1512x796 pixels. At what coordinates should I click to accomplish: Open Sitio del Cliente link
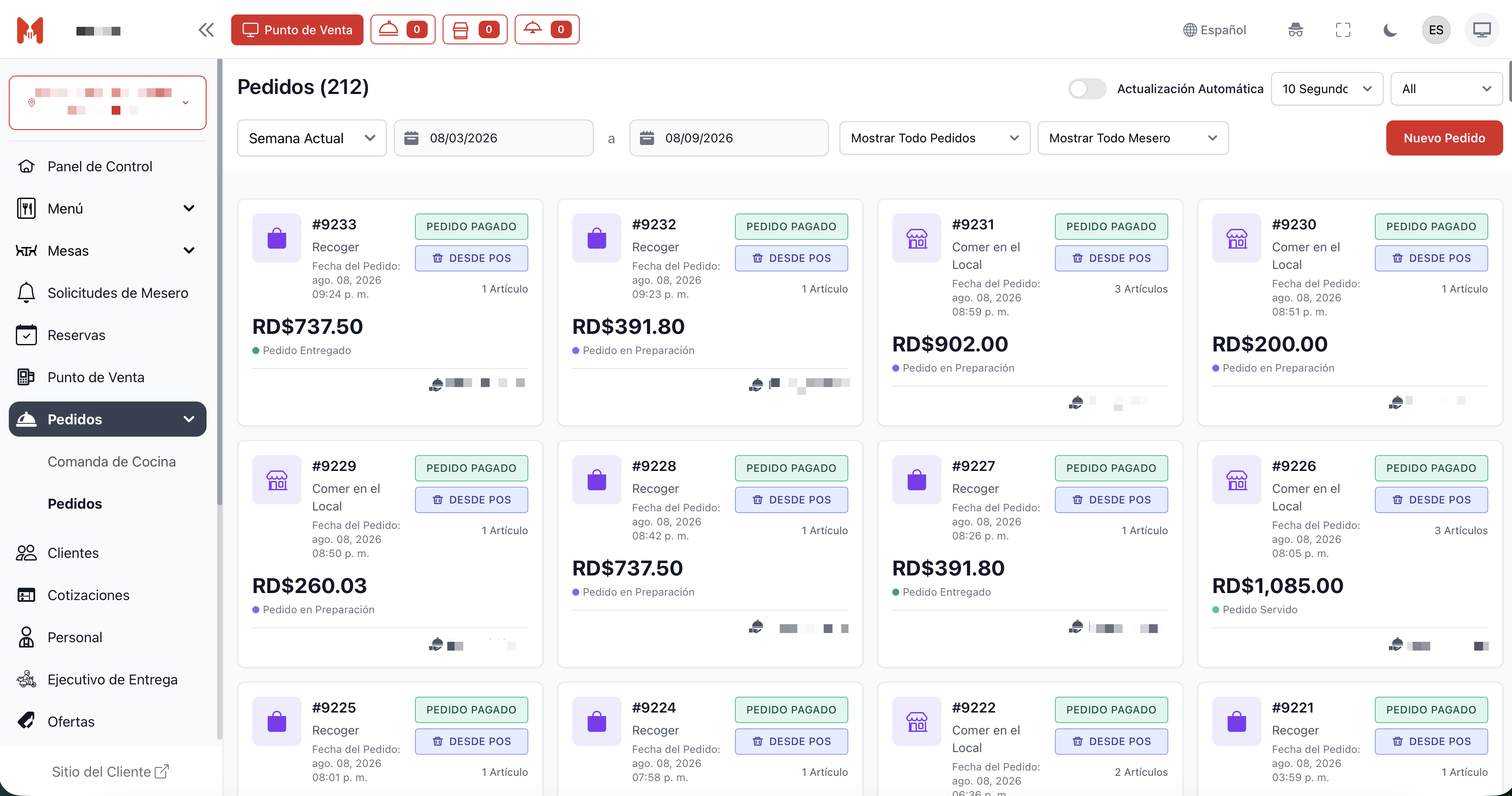110,772
